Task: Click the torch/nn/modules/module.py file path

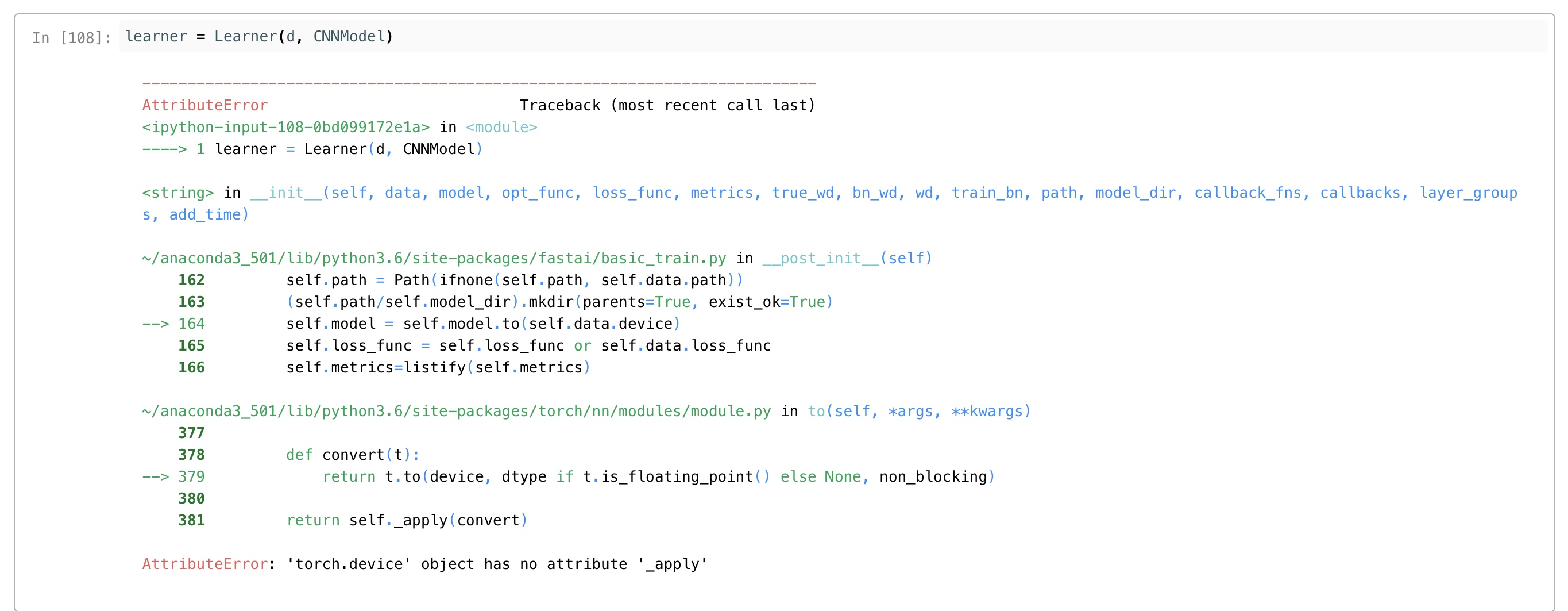Action: 457,411
